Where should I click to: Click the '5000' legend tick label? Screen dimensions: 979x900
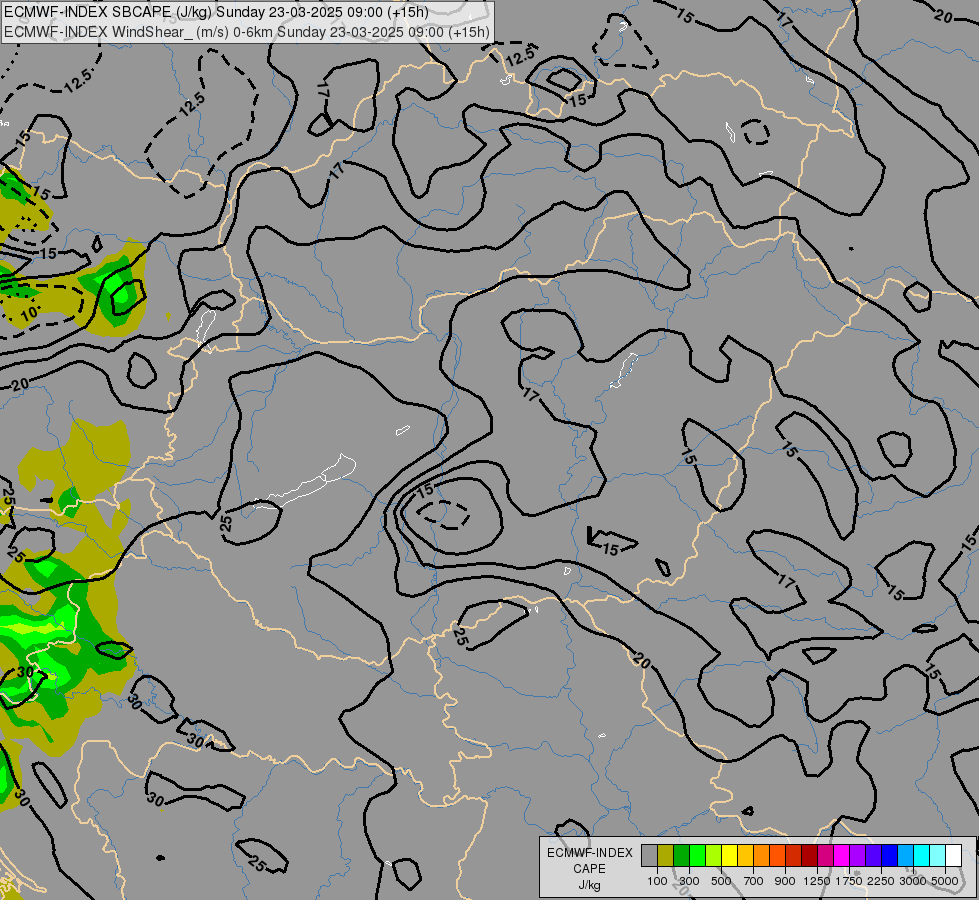(x=945, y=881)
